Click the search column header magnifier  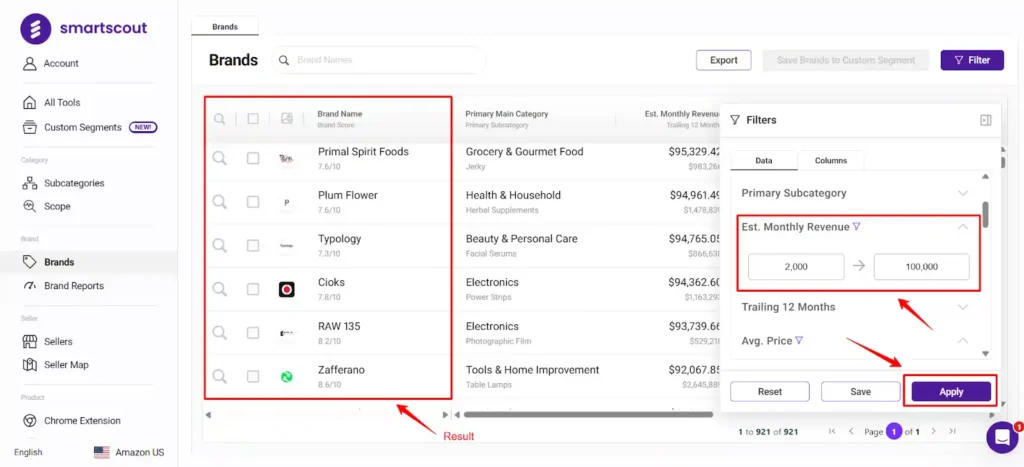click(220, 119)
